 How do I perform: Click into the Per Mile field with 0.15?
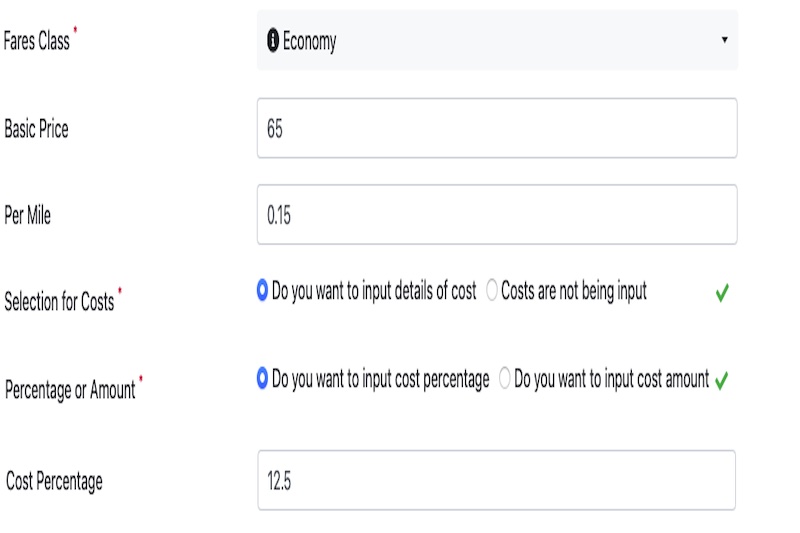click(x=497, y=215)
